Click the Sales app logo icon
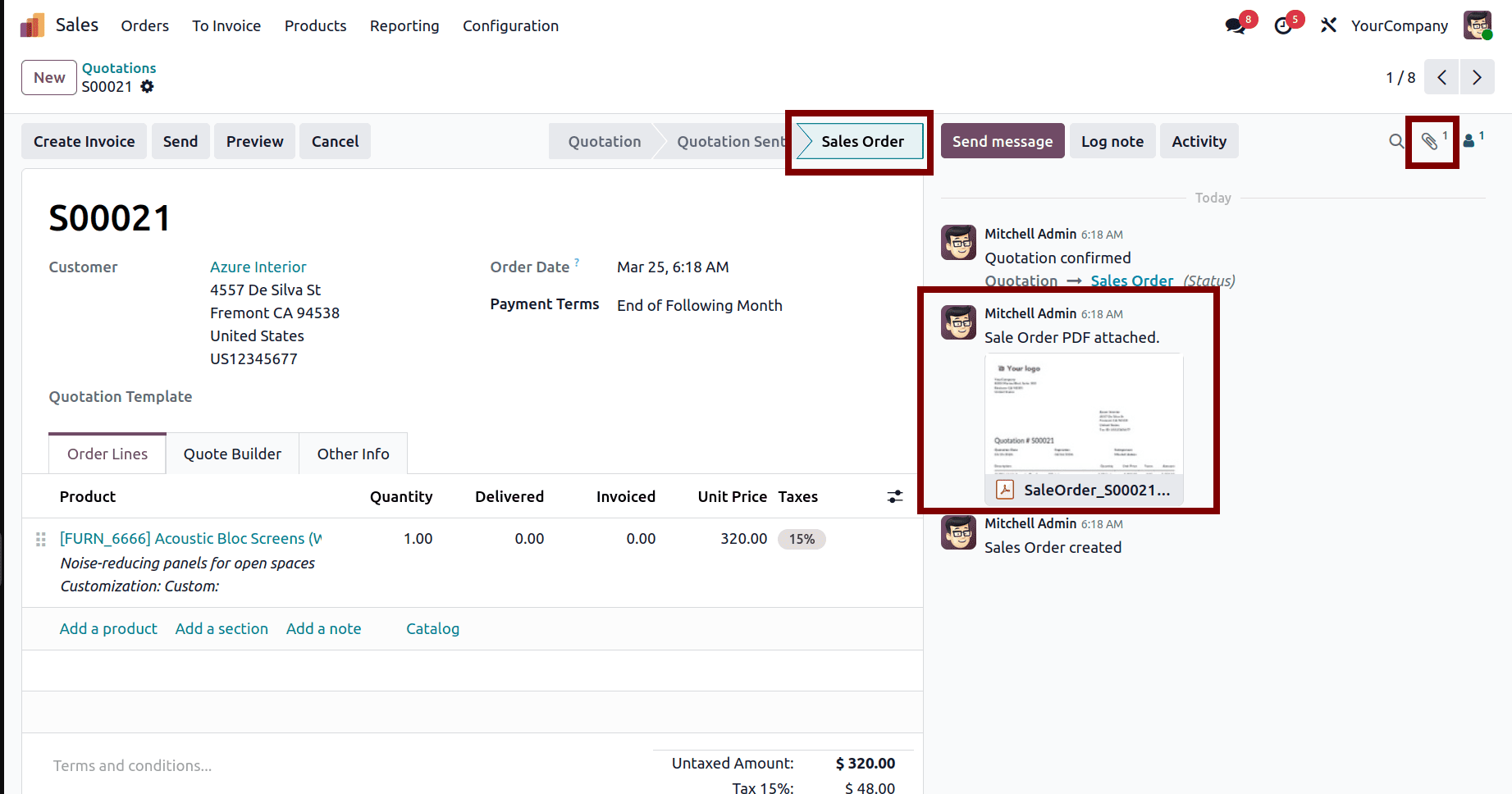This screenshot has width=1512, height=794. tap(31, 25)
